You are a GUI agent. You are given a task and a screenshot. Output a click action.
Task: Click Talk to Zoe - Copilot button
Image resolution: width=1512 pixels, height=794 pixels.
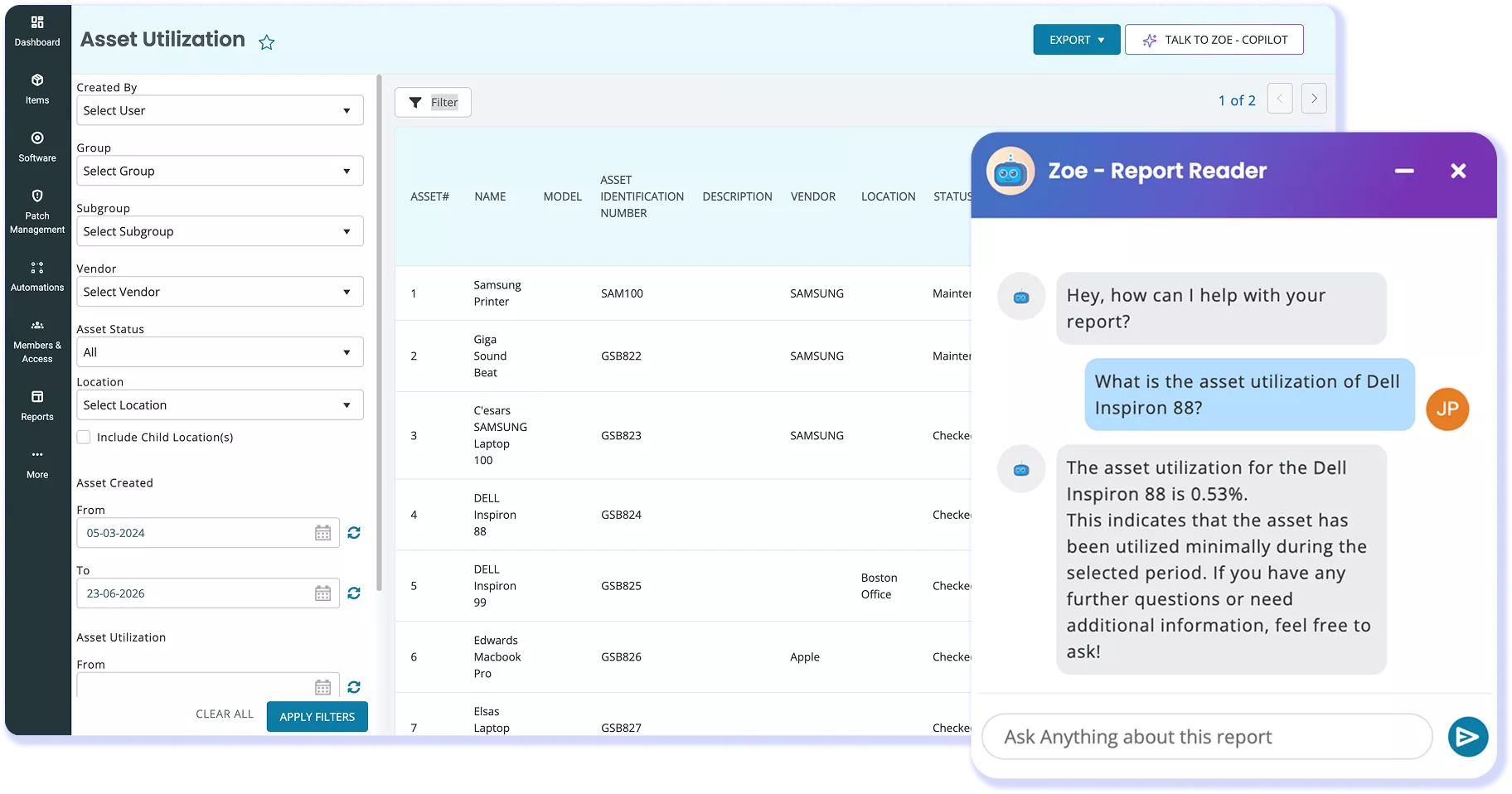pyautogui.click(x=1214, y=40)
